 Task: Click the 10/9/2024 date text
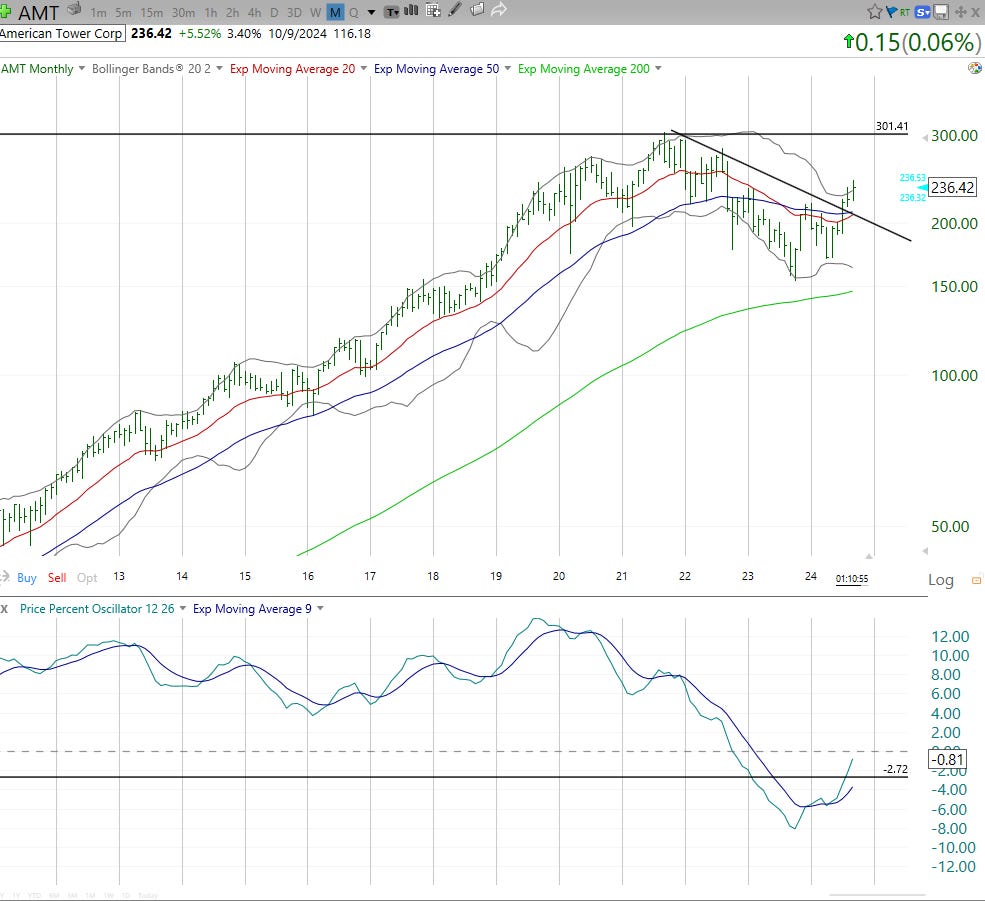pyautogui.click(x=298, y=33)
